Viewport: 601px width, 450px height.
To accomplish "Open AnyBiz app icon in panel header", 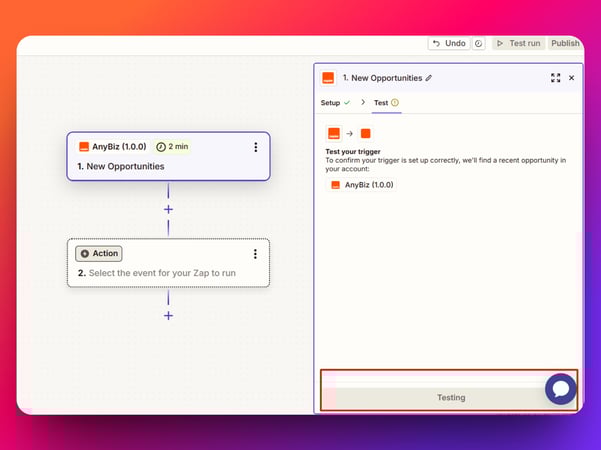I will tap(328, 78).
